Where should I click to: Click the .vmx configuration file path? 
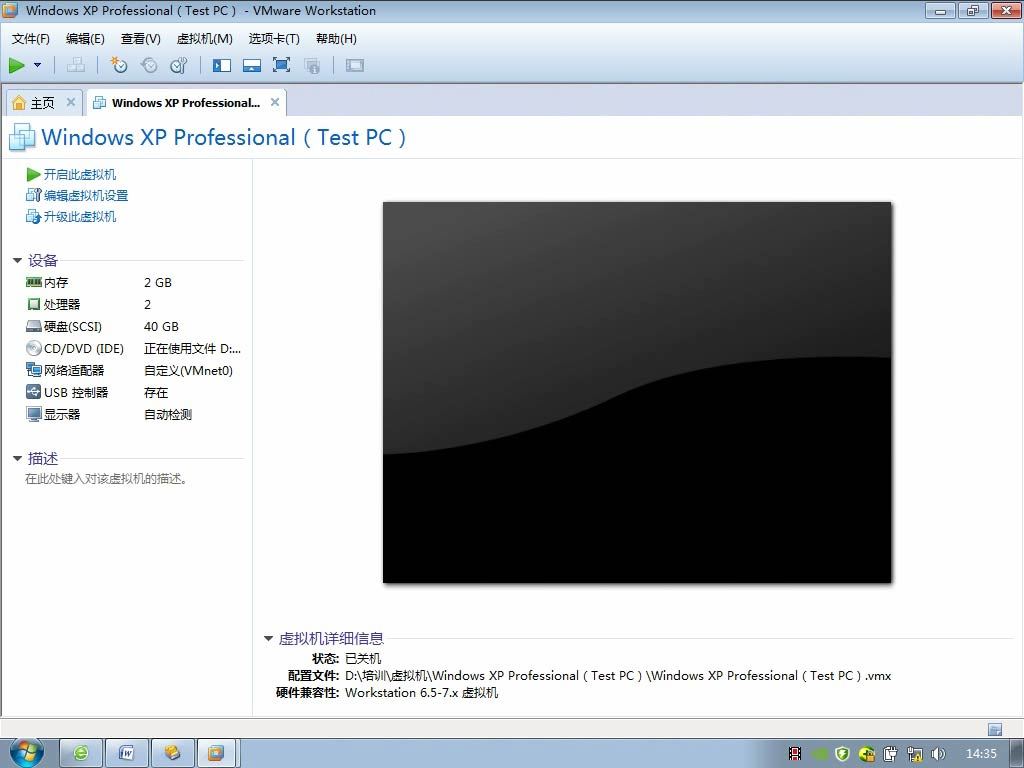pos(618,676)
